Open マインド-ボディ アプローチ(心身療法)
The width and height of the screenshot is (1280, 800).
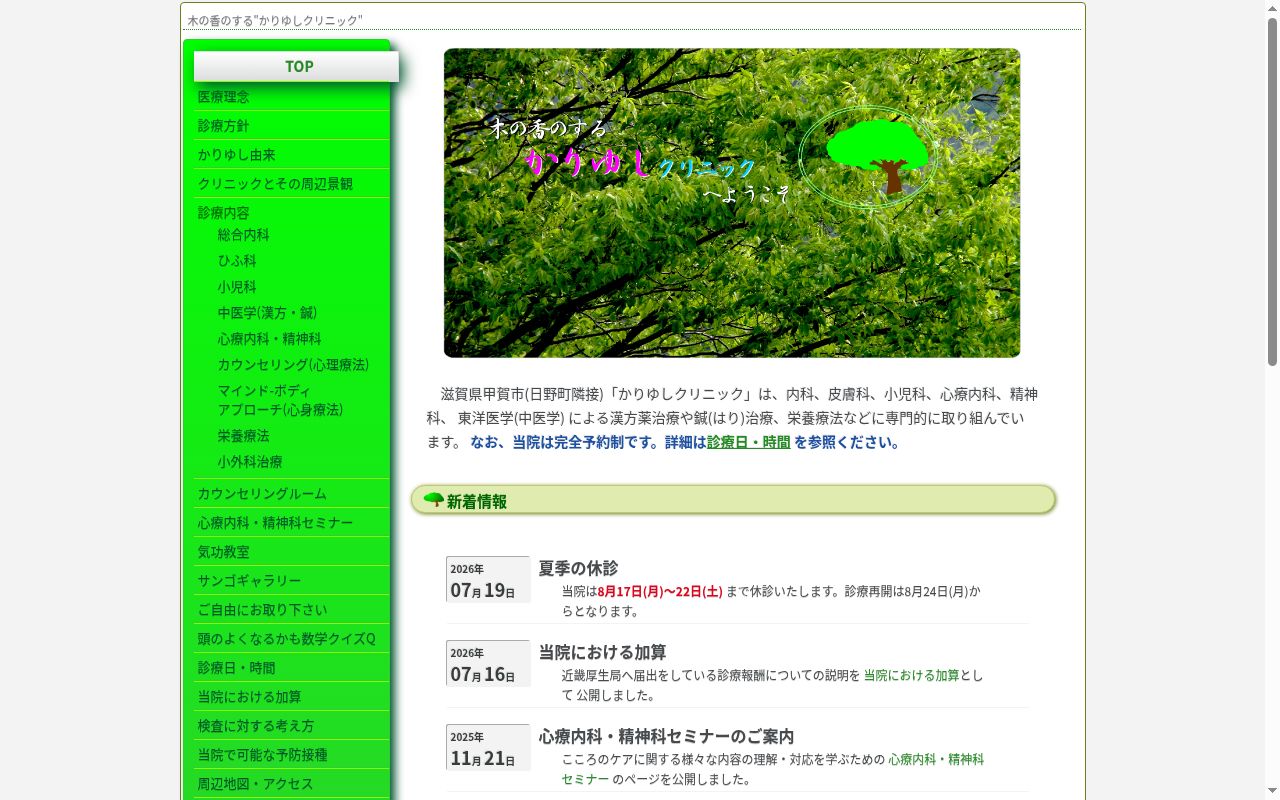(280, 400)
